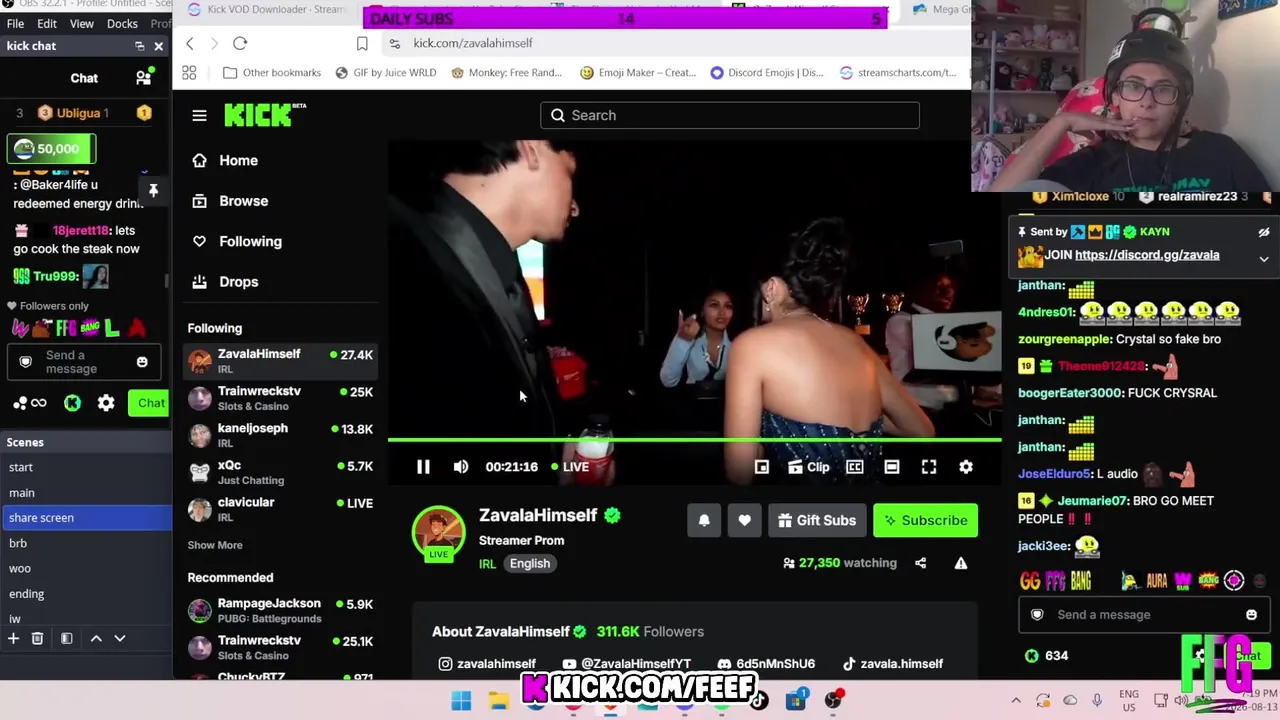Viewport: 1280px width, 720px height.
Task: Open emoji picker in kick chat dock
Action: coord(142,362)
